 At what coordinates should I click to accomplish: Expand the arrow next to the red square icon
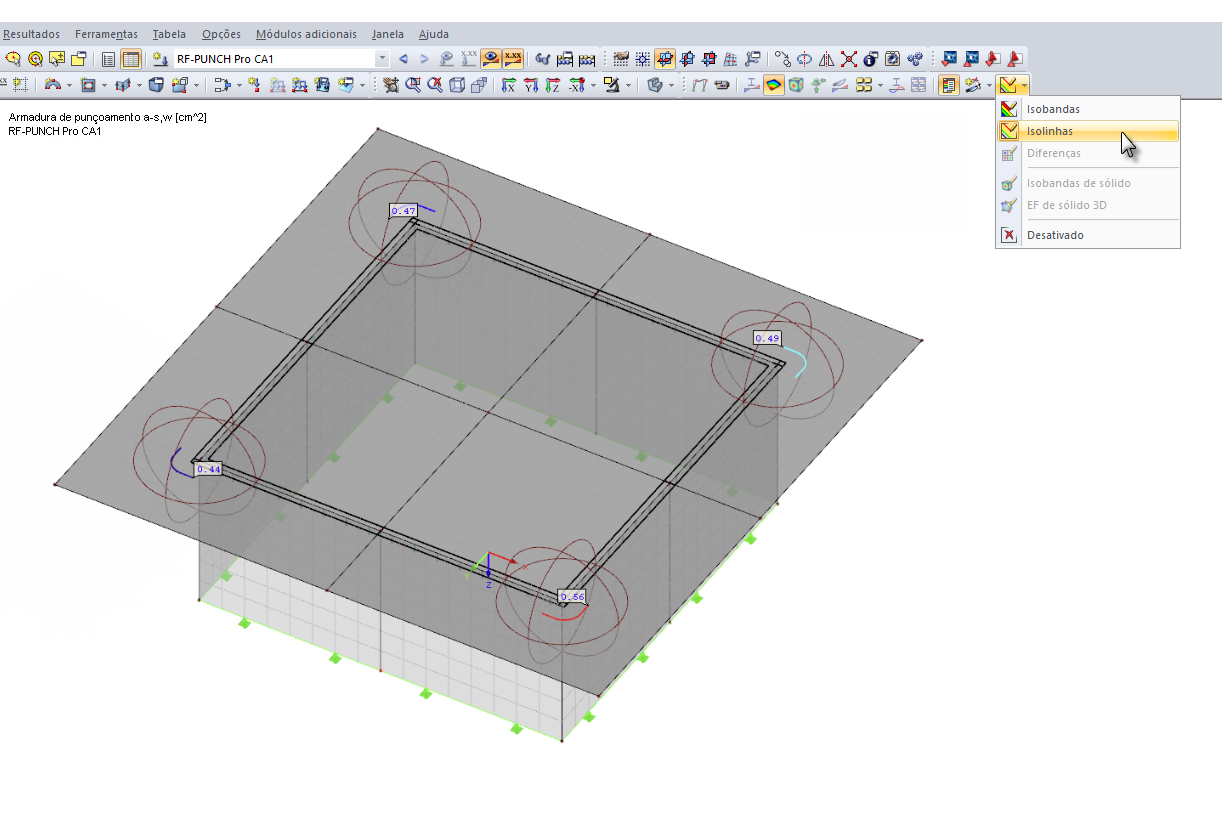click(104, 85)
